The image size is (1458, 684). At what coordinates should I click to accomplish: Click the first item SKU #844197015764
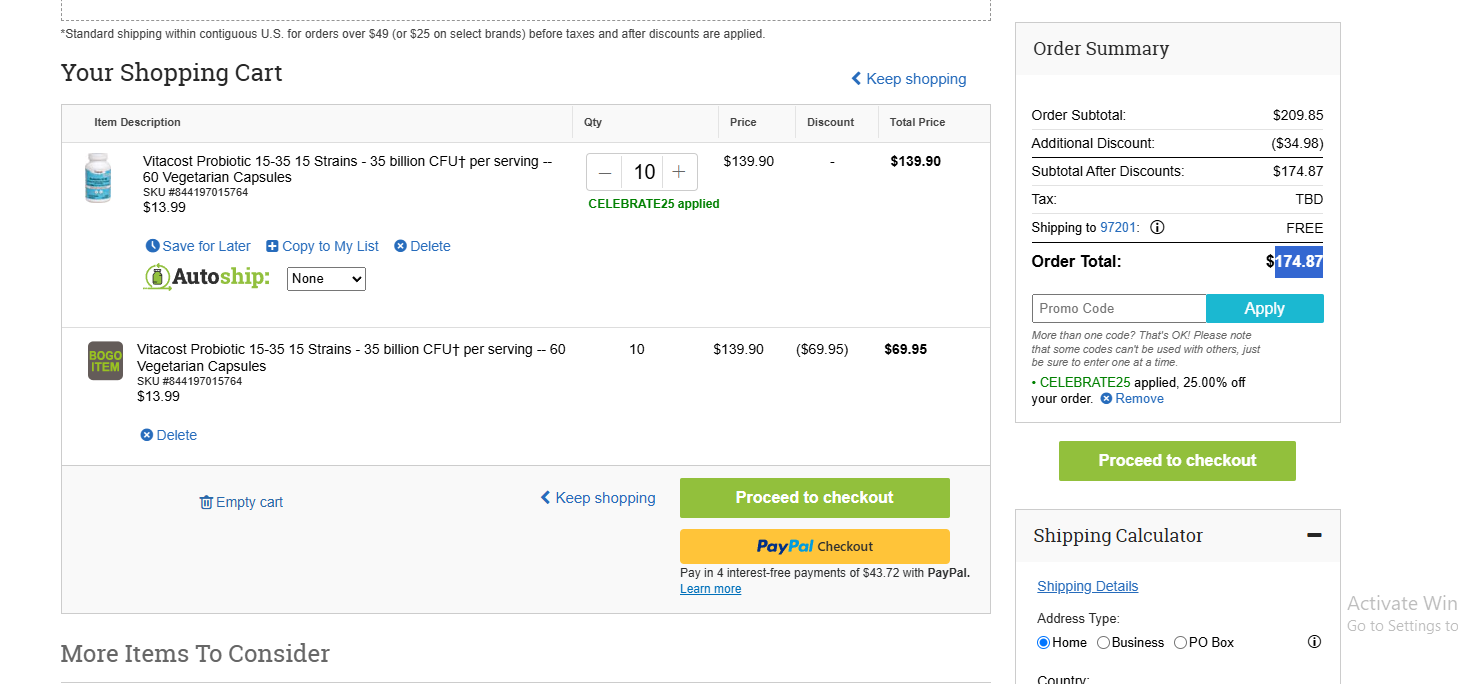pyautogui.click(x=196, y=192)
